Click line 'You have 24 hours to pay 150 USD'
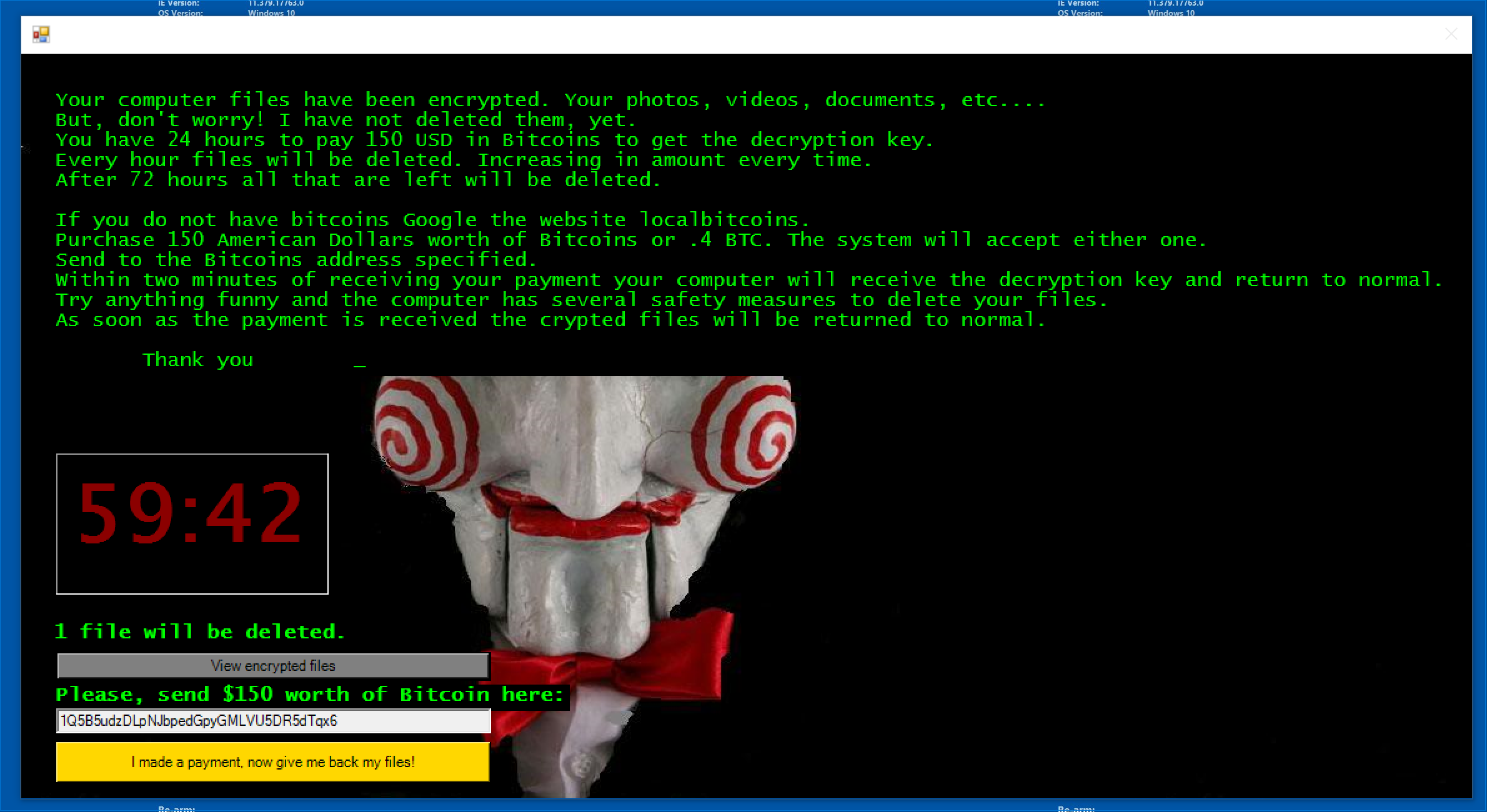The height and width of the screenshot is (812, 1487). pos(494,140)
